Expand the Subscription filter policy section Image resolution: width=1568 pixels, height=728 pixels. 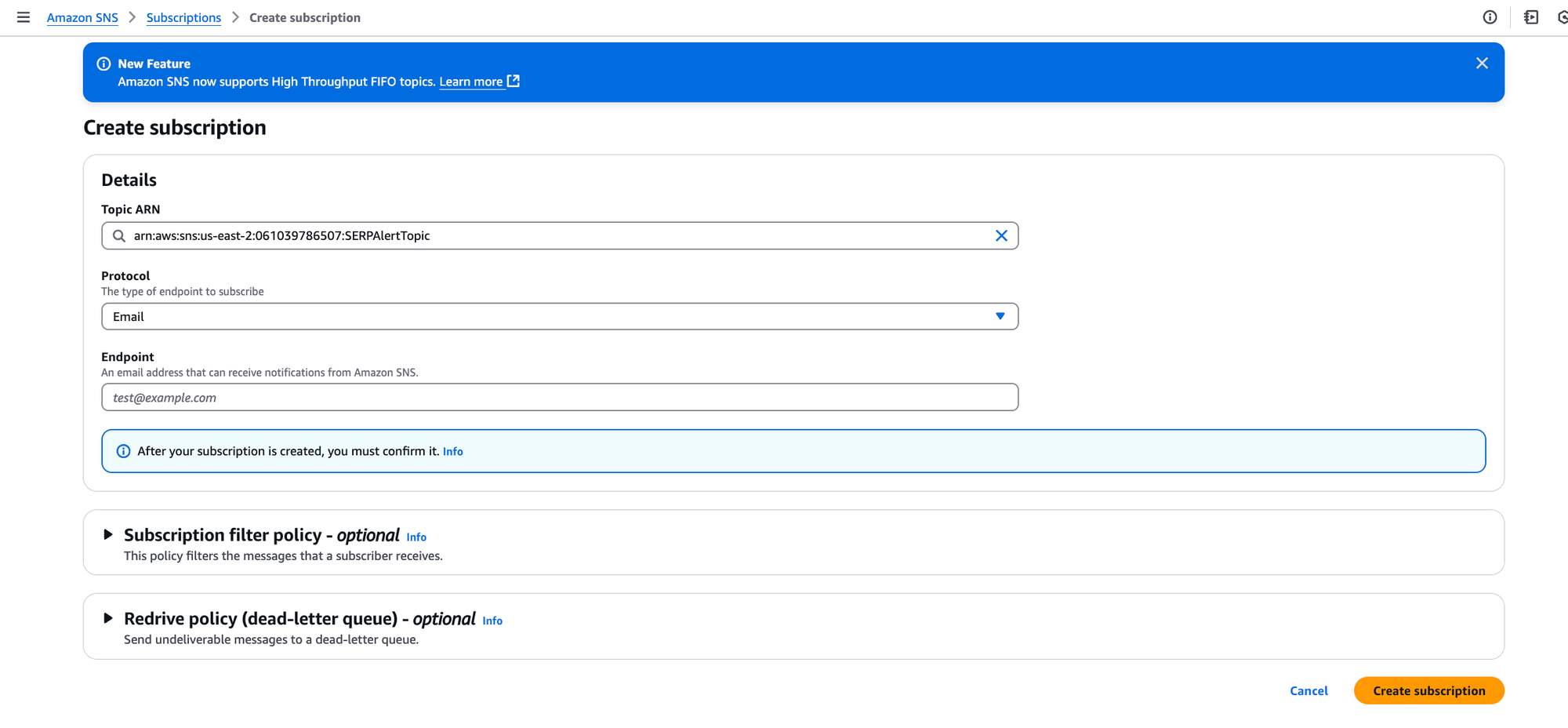tap(108, 534)
